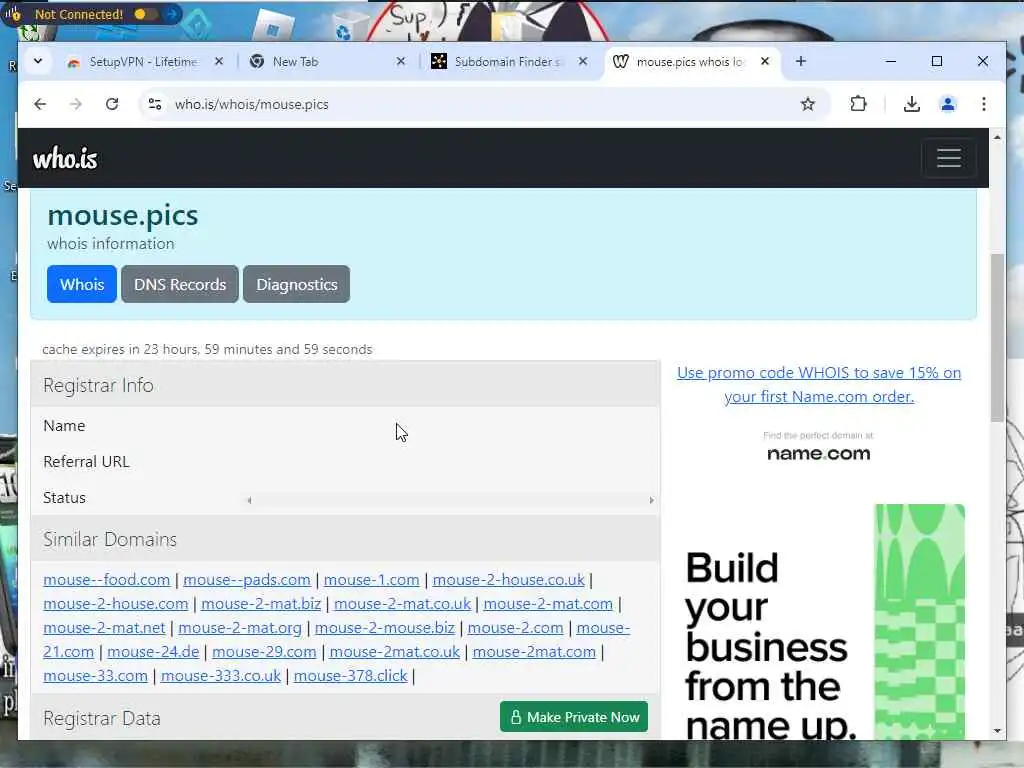Click the forward navigation arrow

76,104
